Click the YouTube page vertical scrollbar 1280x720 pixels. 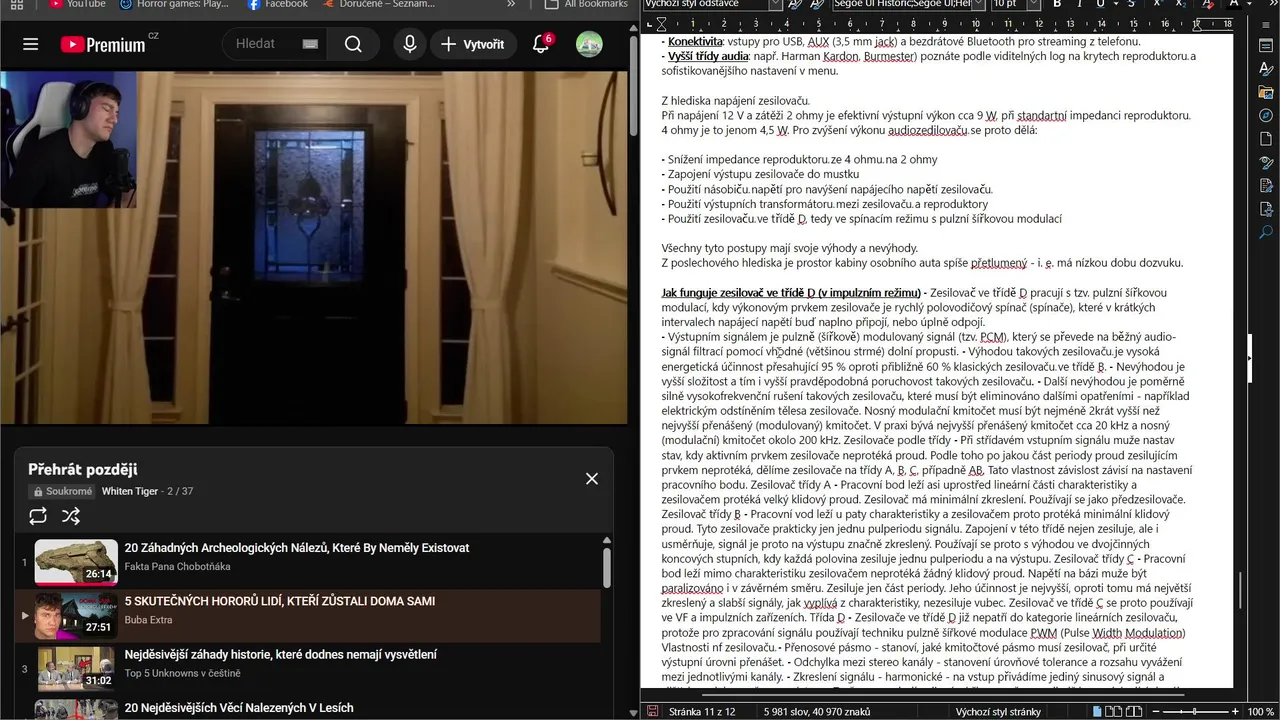click(x=633, y=87)
